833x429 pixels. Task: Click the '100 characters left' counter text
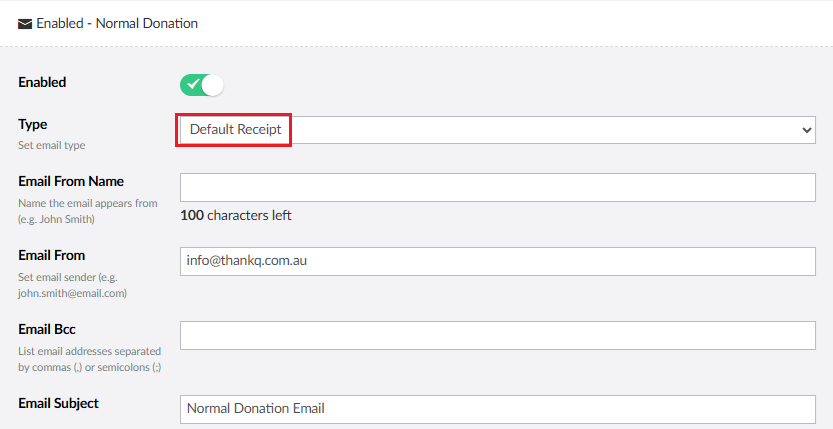236,215
